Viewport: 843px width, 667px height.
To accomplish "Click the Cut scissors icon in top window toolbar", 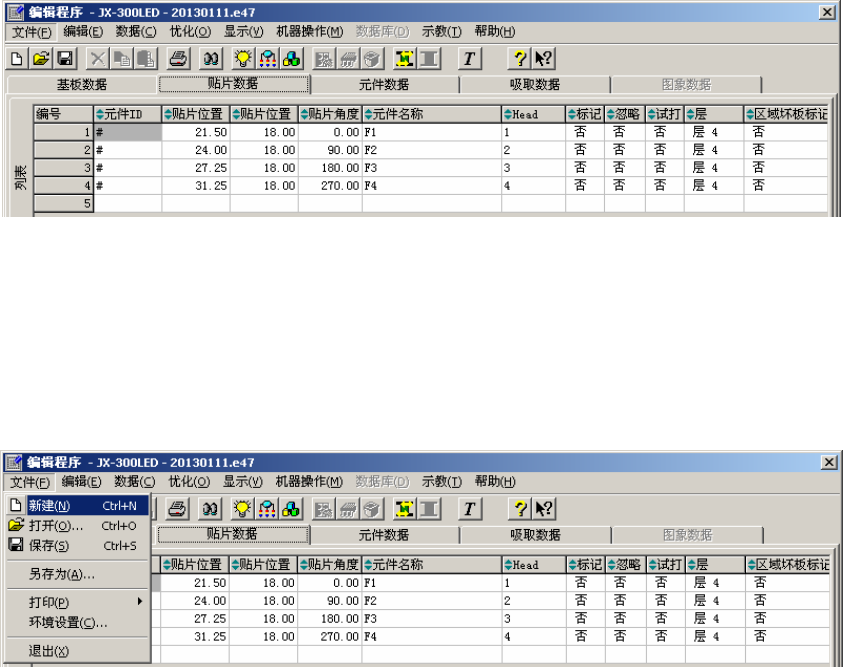I will tap(97, 59).
